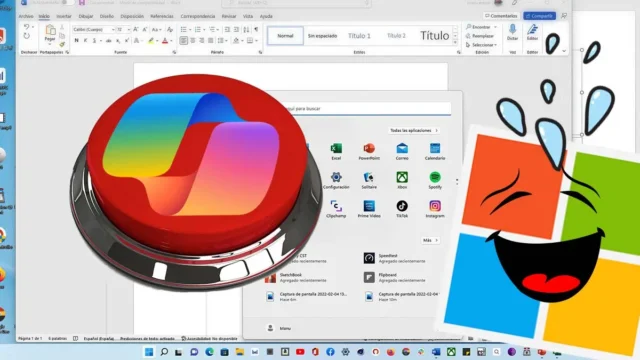The image size is (640, 360).
Task: Toggle center alignment in Párrafo group
Action: click(x=193, y=40)
